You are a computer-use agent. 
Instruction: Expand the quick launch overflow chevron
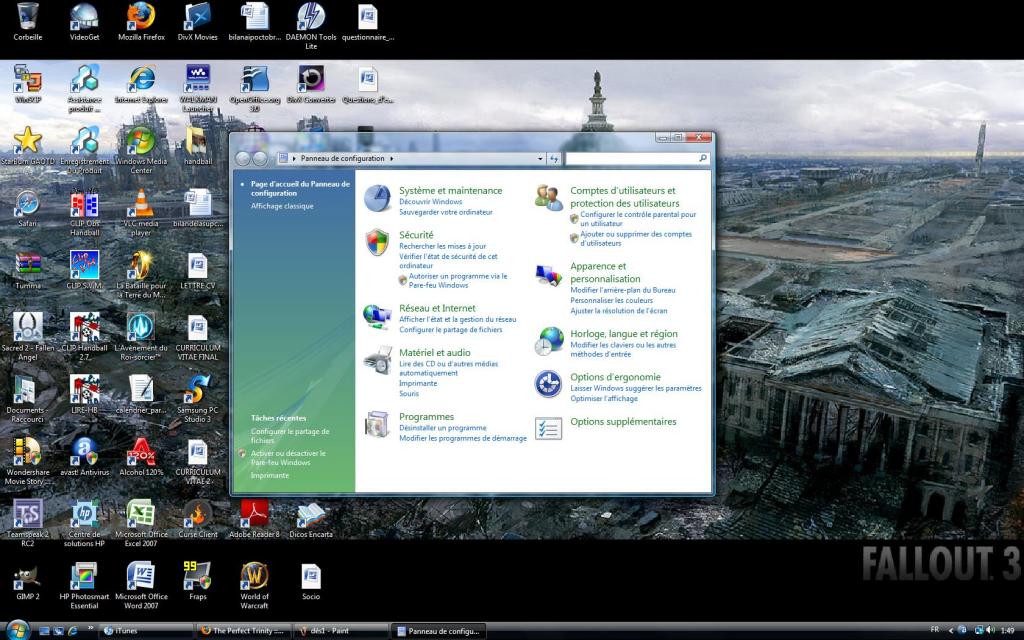click(x=90, y=630)
